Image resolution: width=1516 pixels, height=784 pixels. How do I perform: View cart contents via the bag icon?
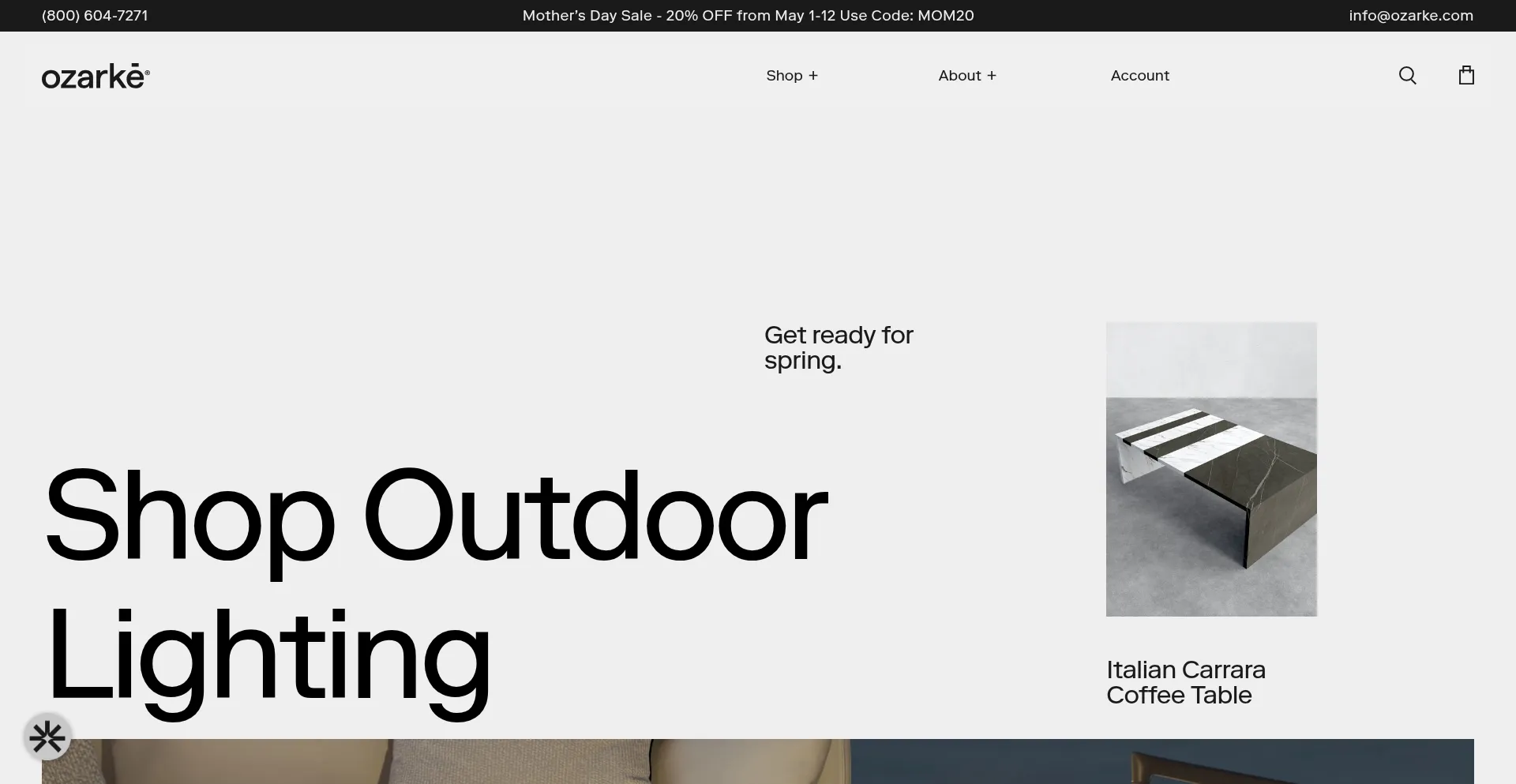[1465, 75]
